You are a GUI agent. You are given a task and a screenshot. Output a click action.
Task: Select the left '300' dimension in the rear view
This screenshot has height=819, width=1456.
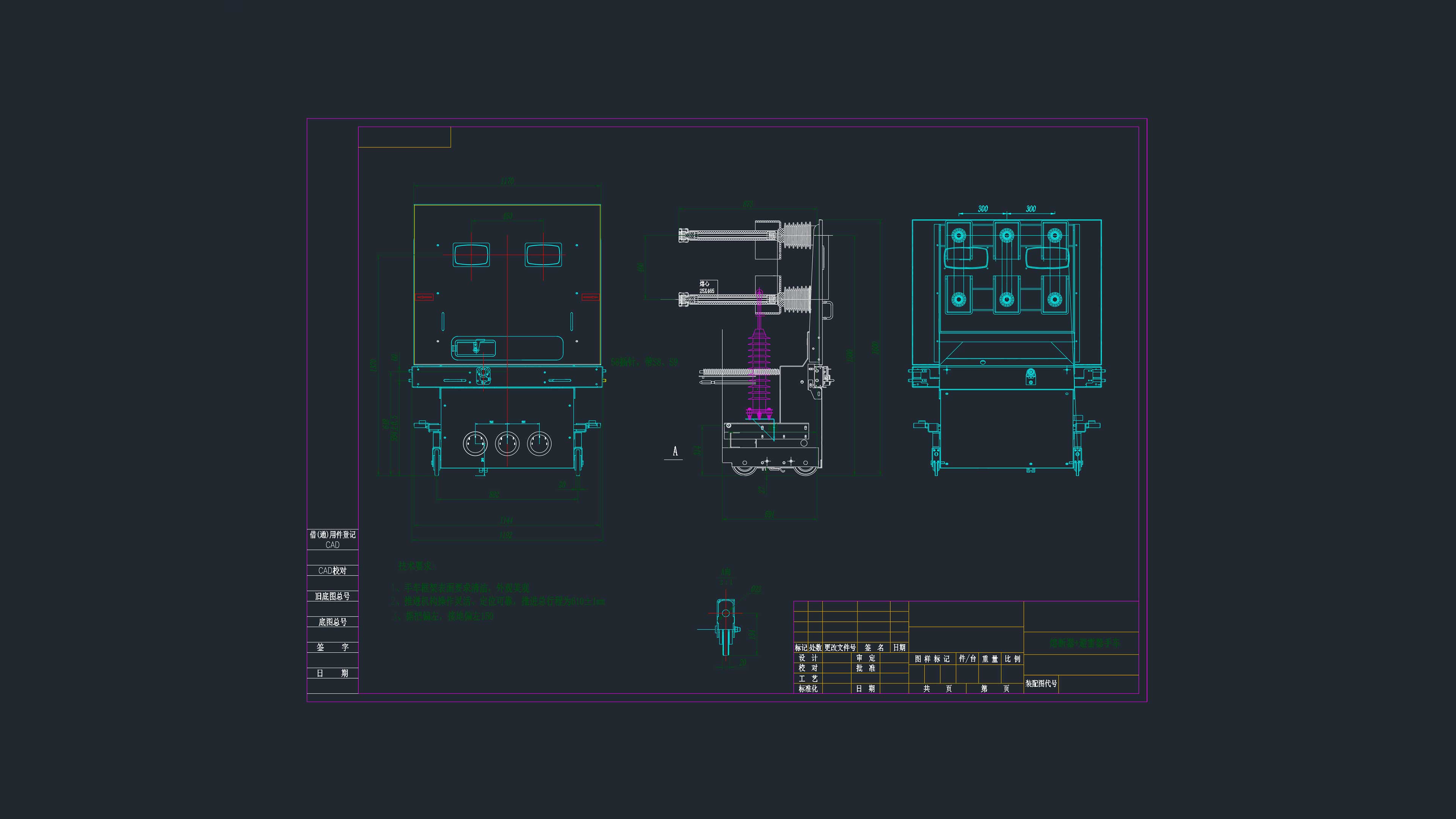tap(983, 209)
